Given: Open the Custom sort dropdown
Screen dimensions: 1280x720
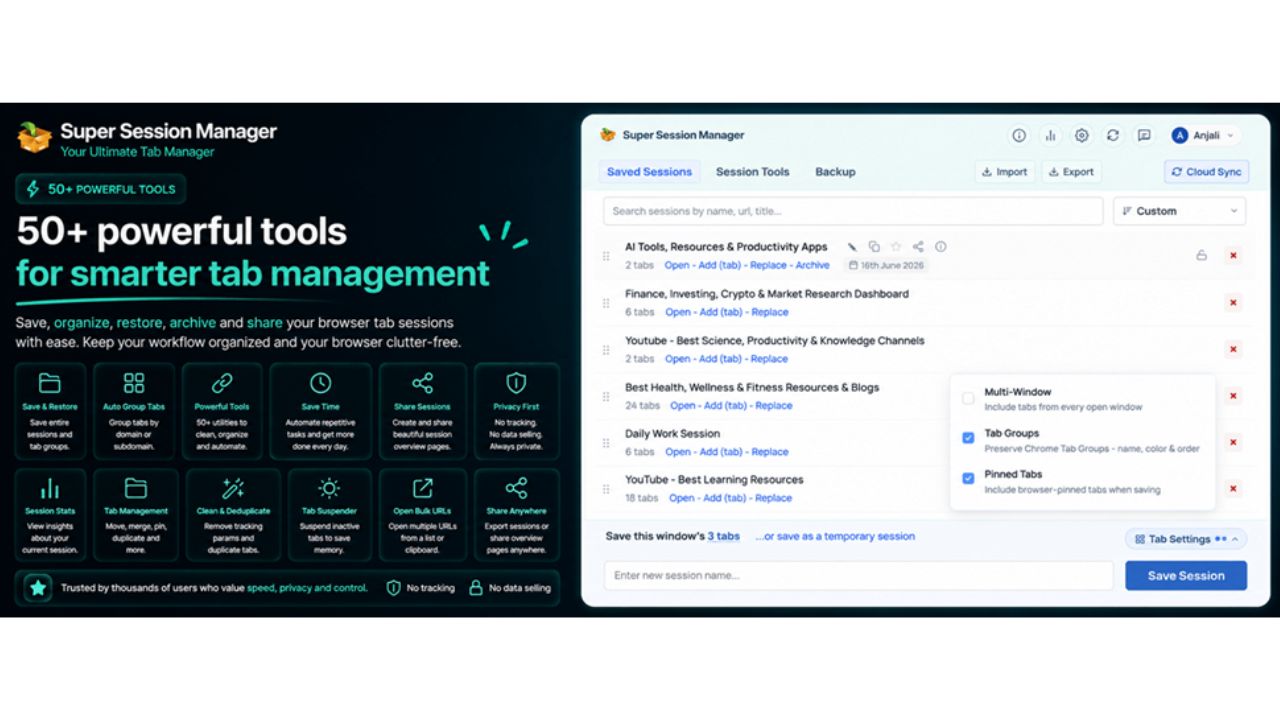Looking at the screenshot, I should coord(1180,211).
